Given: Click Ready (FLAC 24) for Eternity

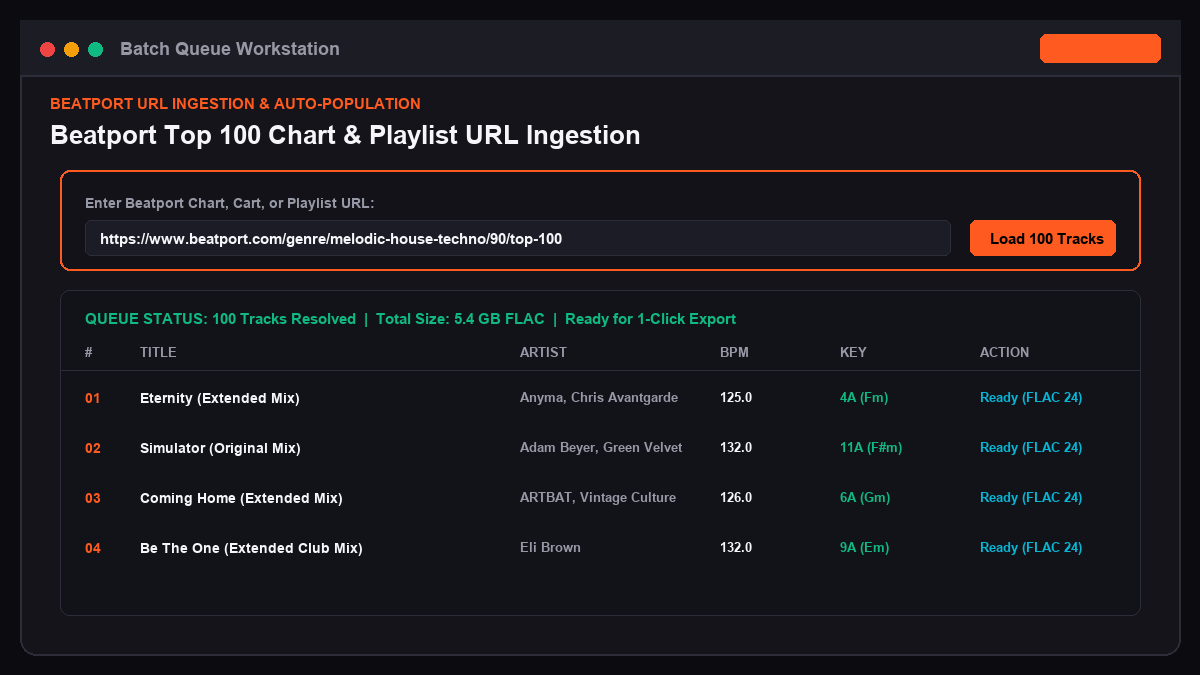Looking at the screenshot, I should point(1031,397).
